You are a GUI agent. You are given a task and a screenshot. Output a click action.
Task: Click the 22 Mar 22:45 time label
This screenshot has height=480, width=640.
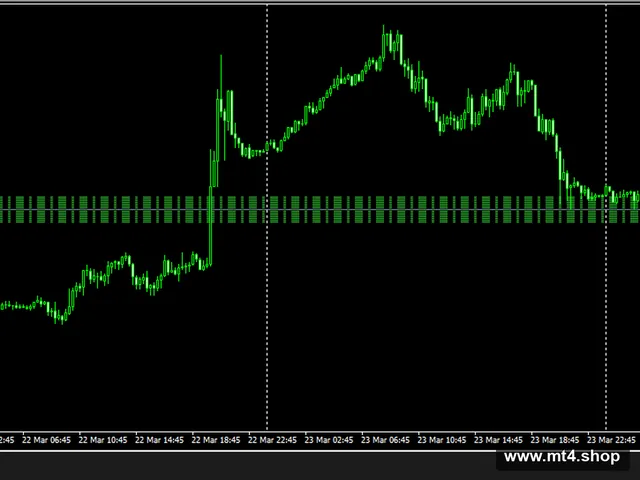272,440
